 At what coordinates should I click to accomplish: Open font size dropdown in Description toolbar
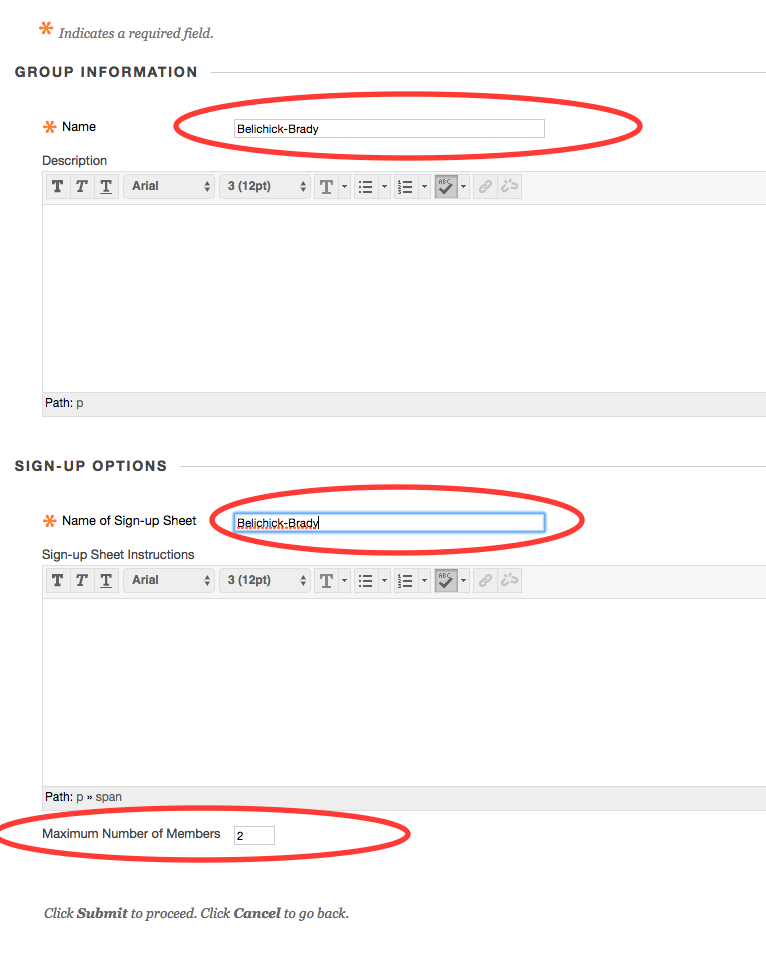tap(265, 186)
